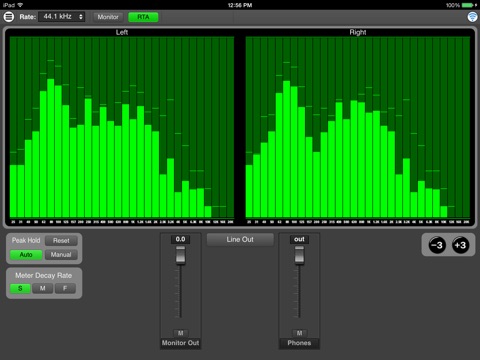Open the hamburger menu icon
The height and width of the screenshot is (360, 480).
tap(9, 17)
